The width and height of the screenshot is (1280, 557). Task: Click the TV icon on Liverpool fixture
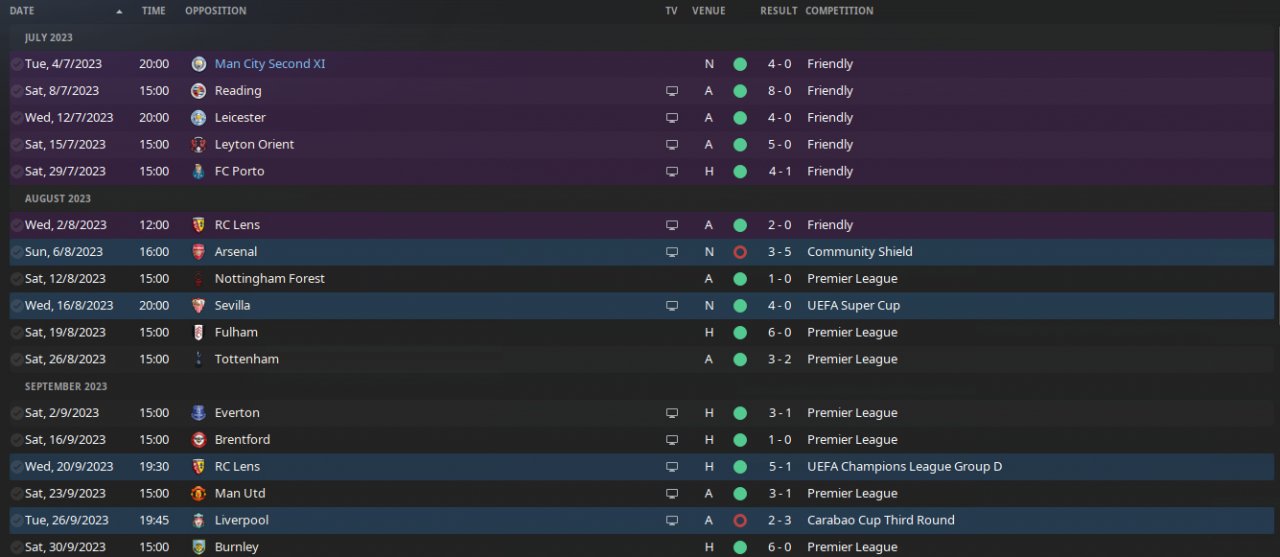point(672,520)
